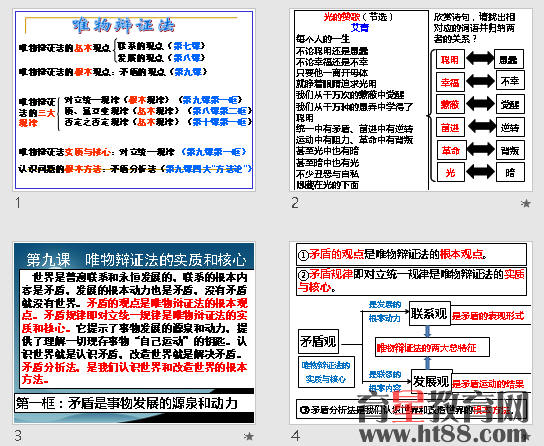This screenshot has height=446, width=544.
Task: Click the ② 矛盾规律 statement box on slide 4
Action: (411, 281)
